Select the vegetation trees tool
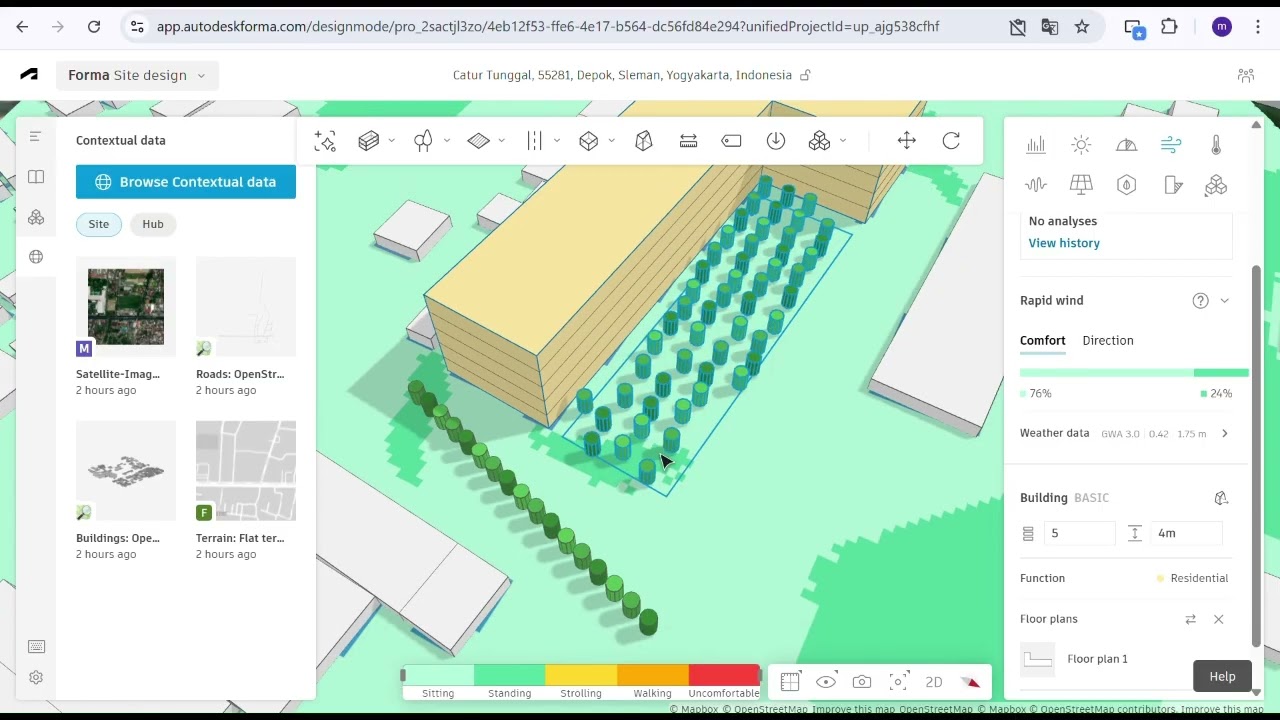Screen dimensions: 1280x720 [x=423, y=141]
